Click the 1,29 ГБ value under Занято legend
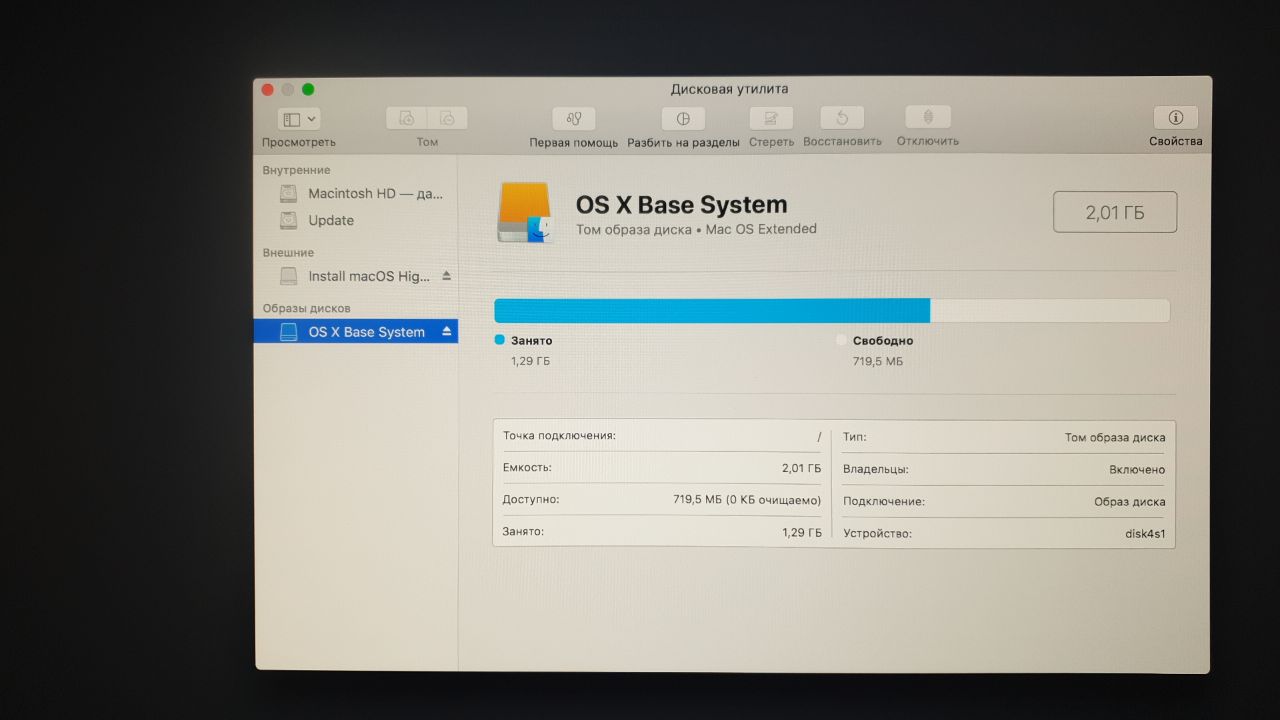Image resolution: width=1280 pixels, height=720 pixels. coord(530,361)
